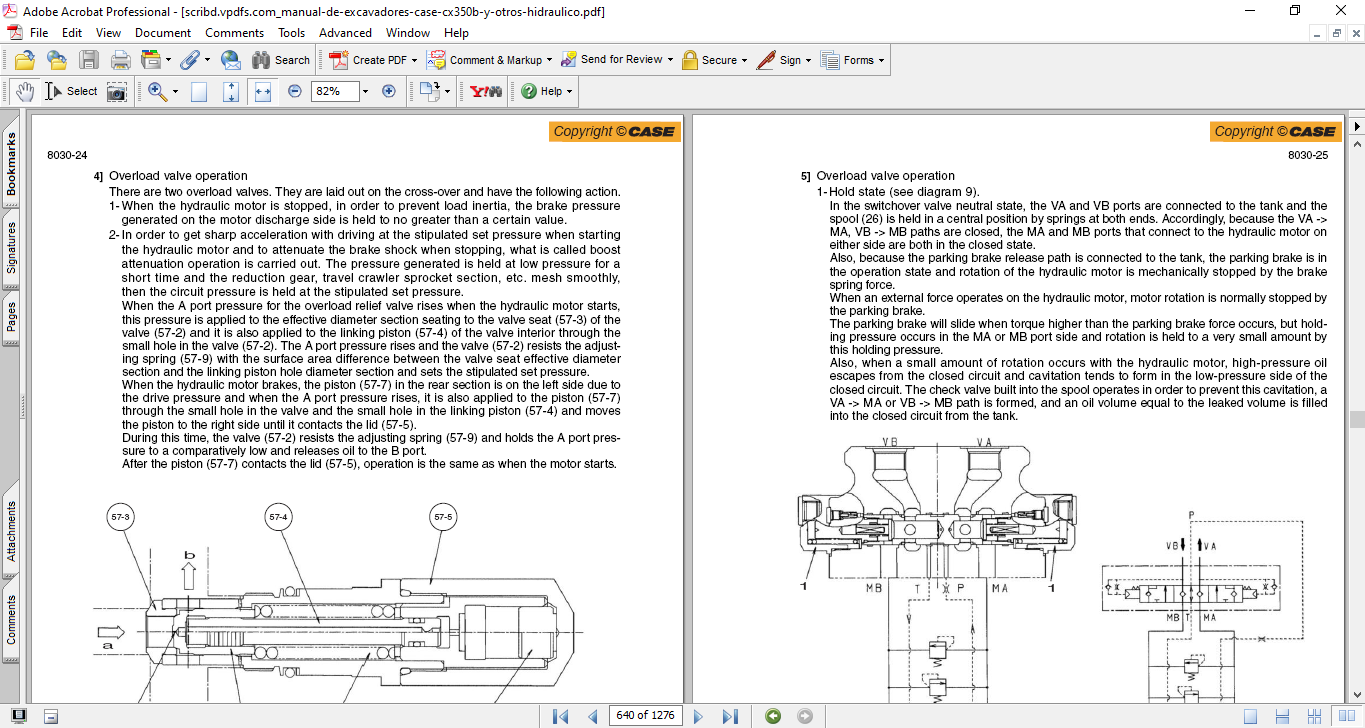Click the Print icon in toolbar
This screenshot has height=728, width=1365.
tap(120, 60)
